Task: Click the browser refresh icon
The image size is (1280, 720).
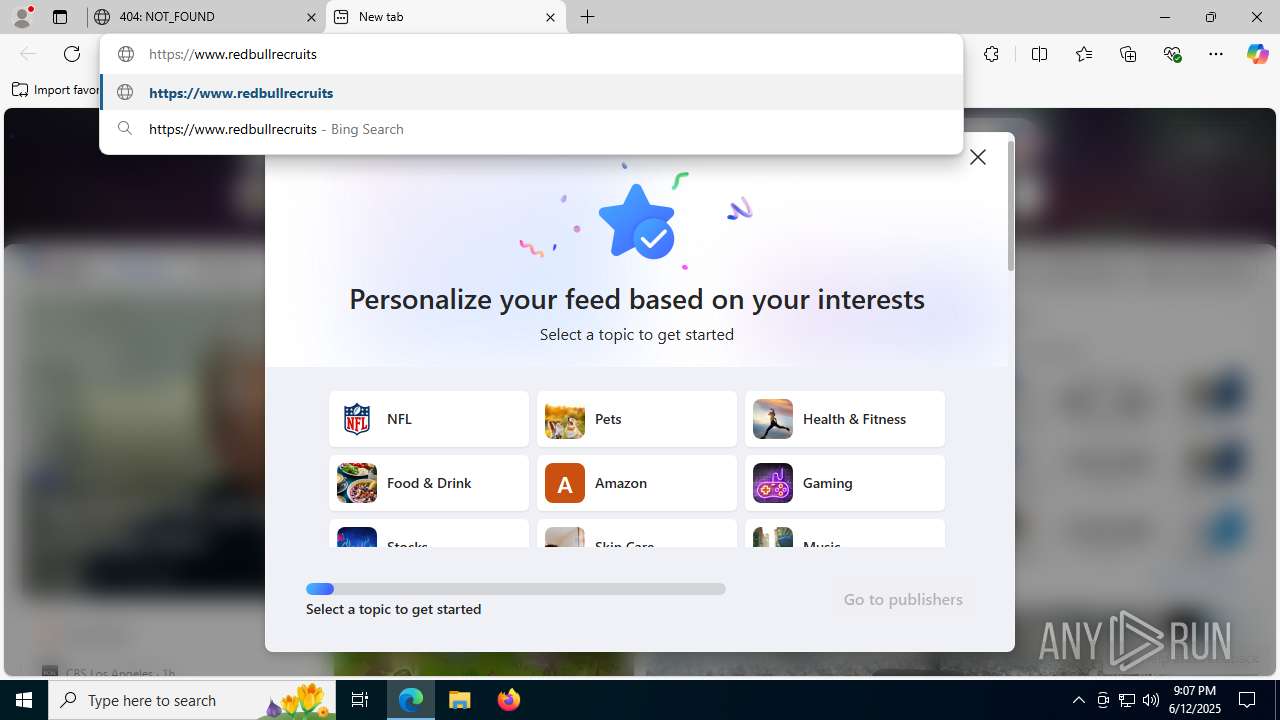Action: [72, 54]
